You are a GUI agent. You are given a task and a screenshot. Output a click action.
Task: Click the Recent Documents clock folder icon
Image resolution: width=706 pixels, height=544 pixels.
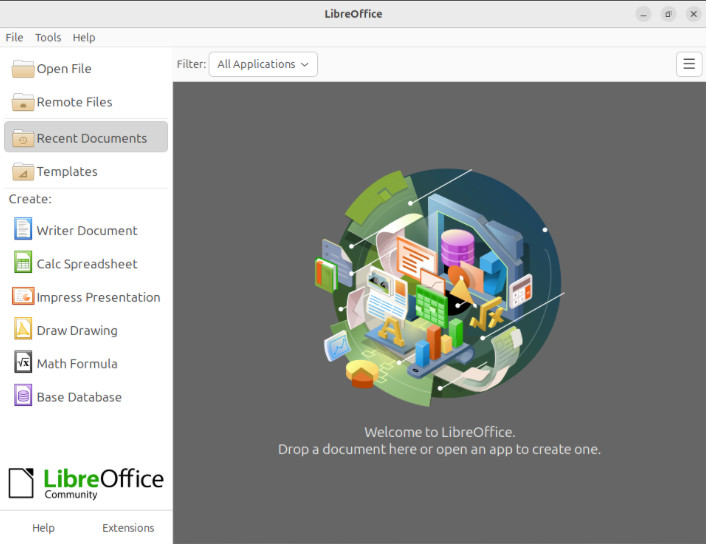tap(23, 138)
